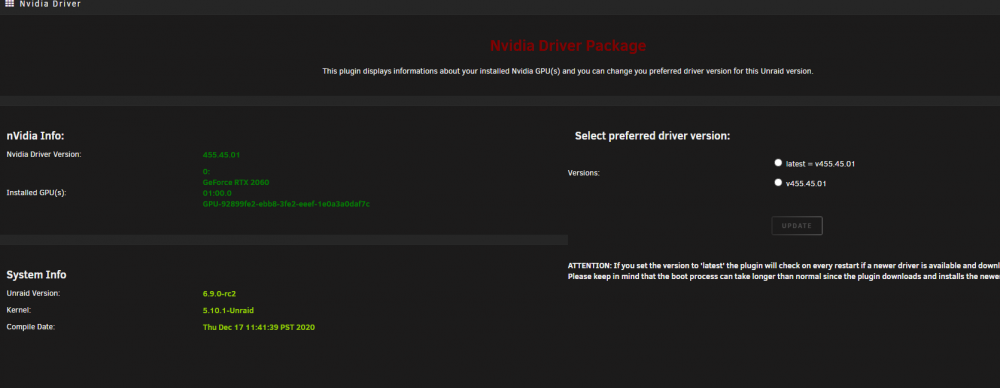Screen dimensions: 1000x388
Task: Click the 'Installed GPU(s):' label
Action: point(36,193)
